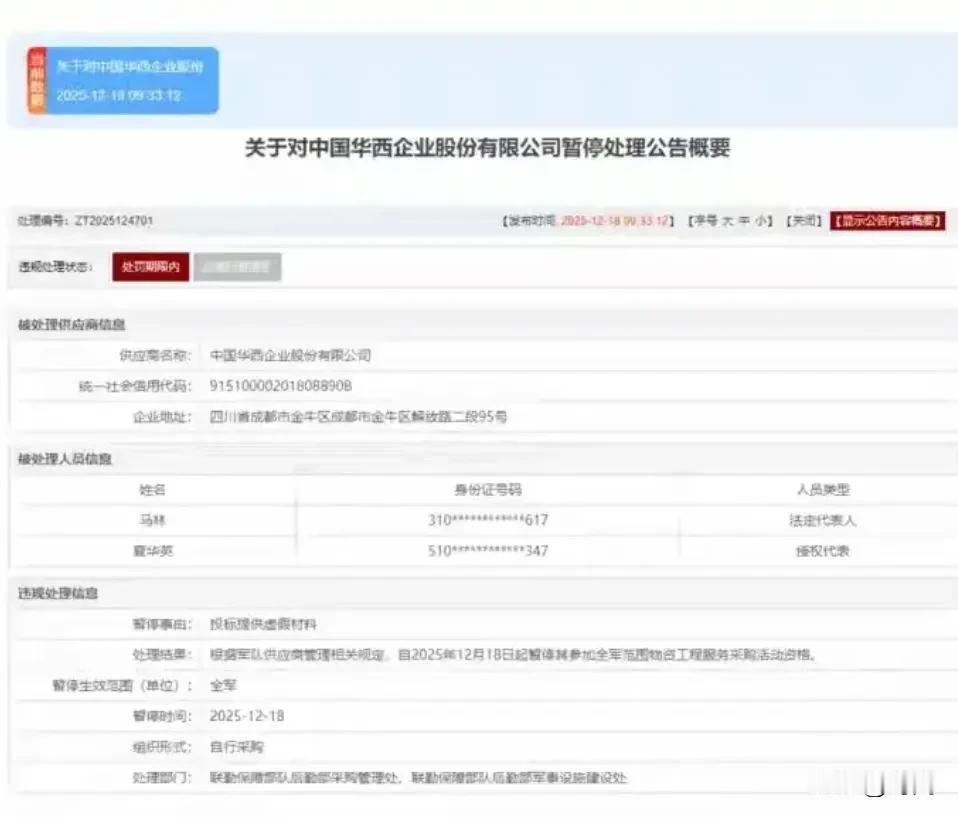Screen dimensions: 958x817
Task: Select the greyed-out status tag beside 处罚期限内
Action: pos(237,267)
